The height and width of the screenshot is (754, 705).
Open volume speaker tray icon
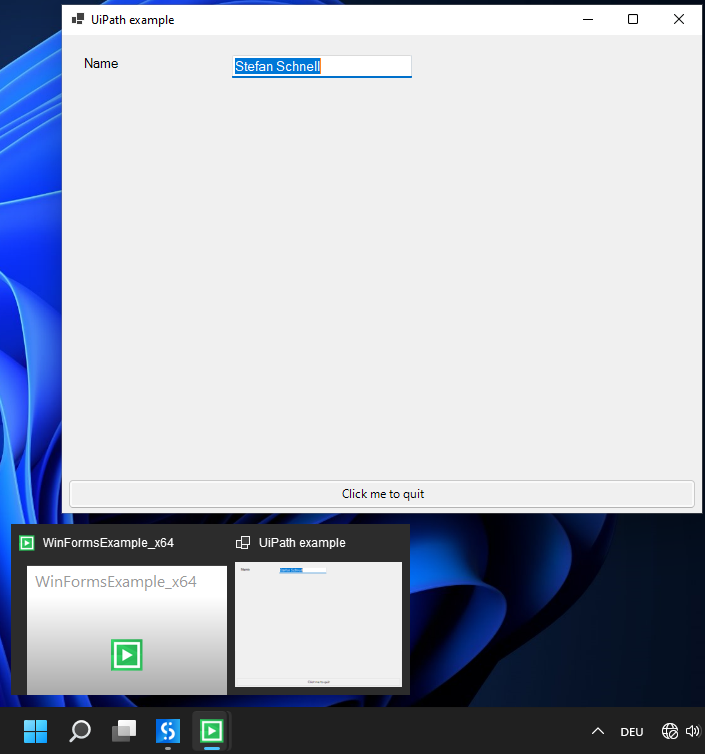point(692,731)
